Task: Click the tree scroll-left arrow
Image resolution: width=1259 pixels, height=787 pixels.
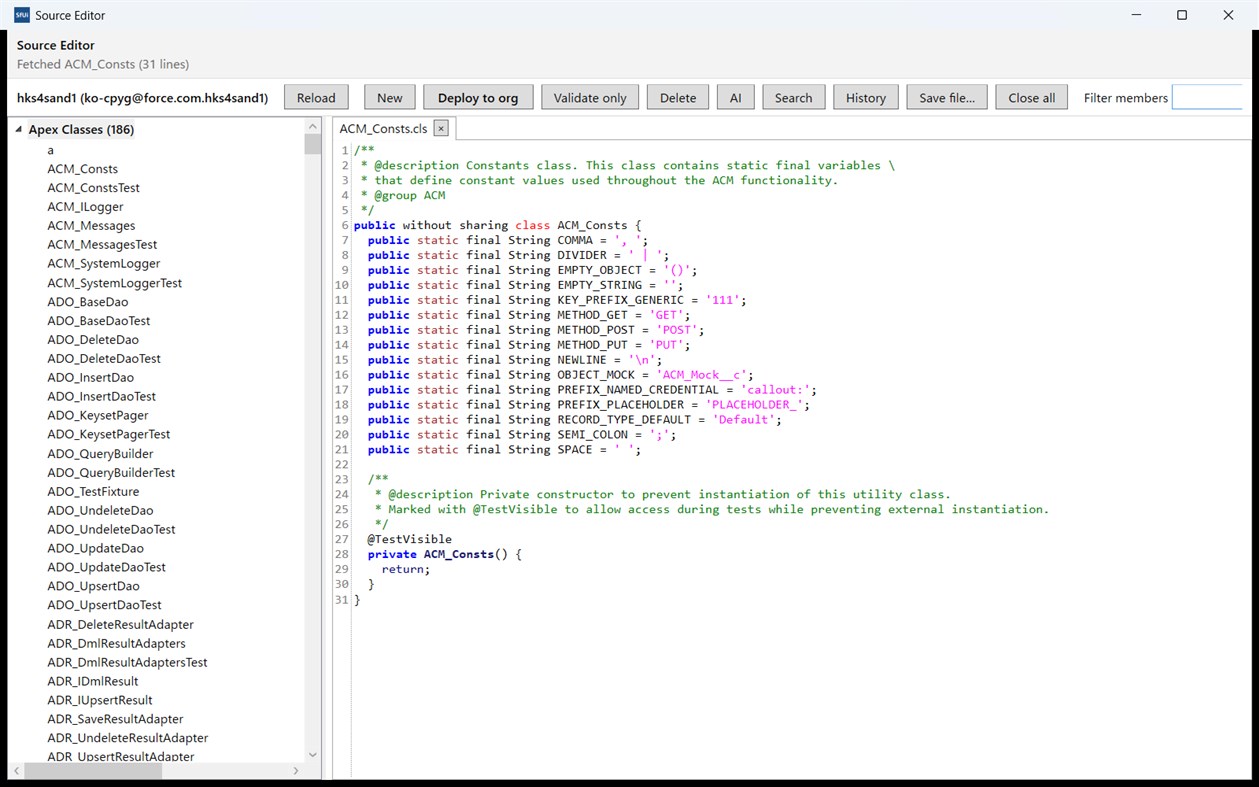Action: 14,771
